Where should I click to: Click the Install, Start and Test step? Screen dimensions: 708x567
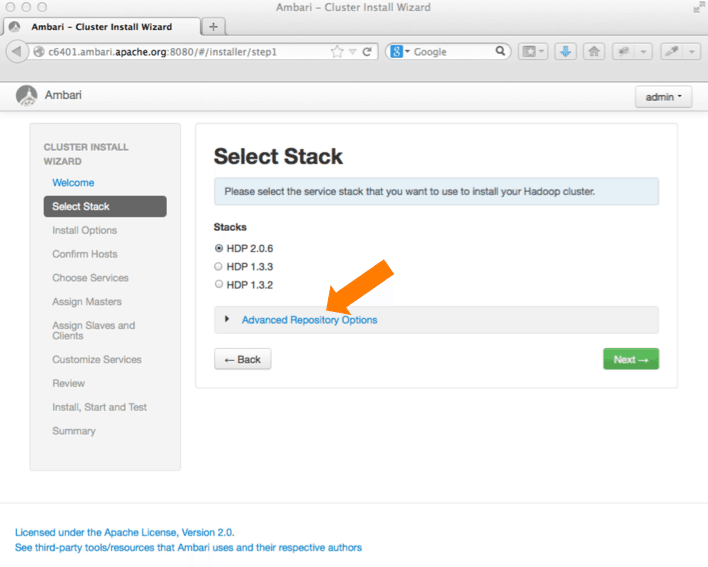pyautogui.click(x=99, y=407)
